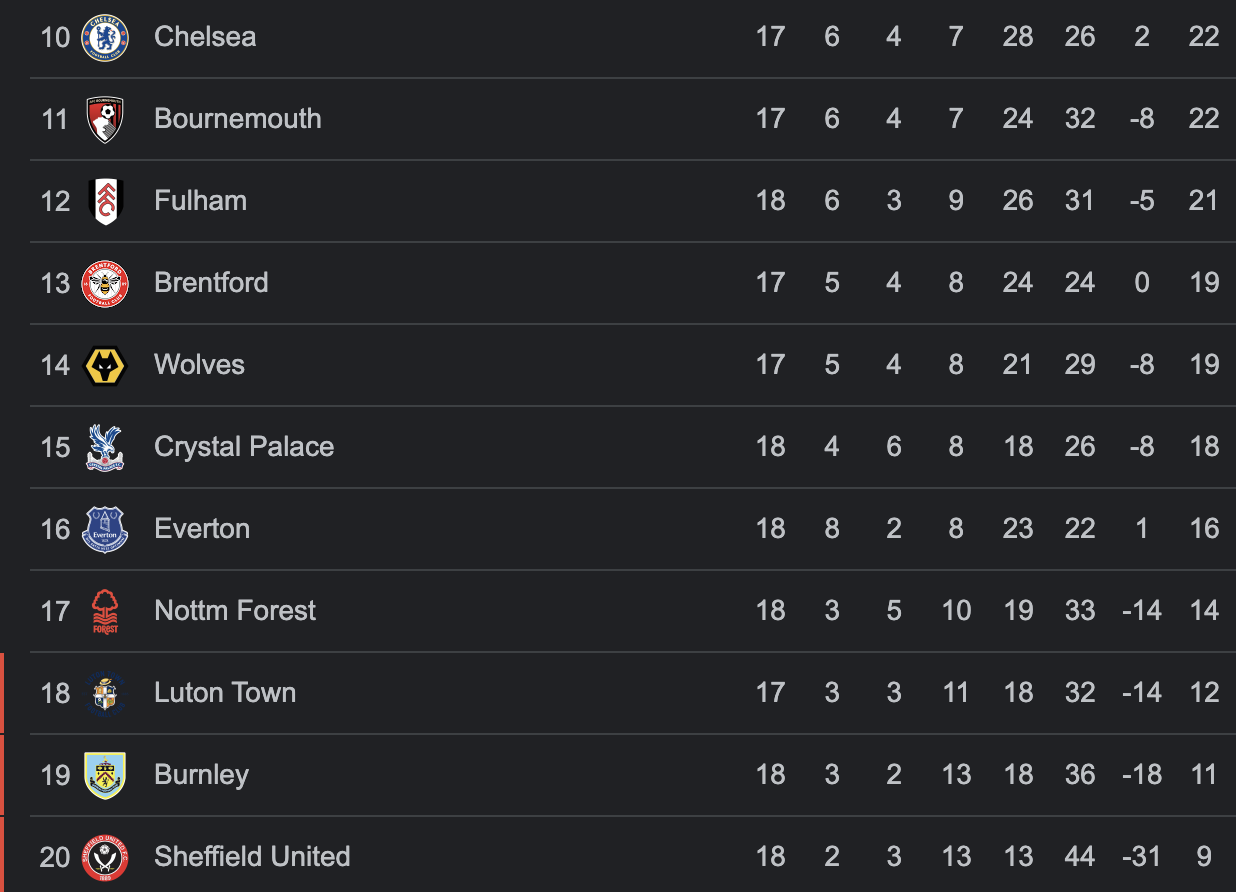
Task: Click the Wolves wolf head crest
Action: [105, 365]
